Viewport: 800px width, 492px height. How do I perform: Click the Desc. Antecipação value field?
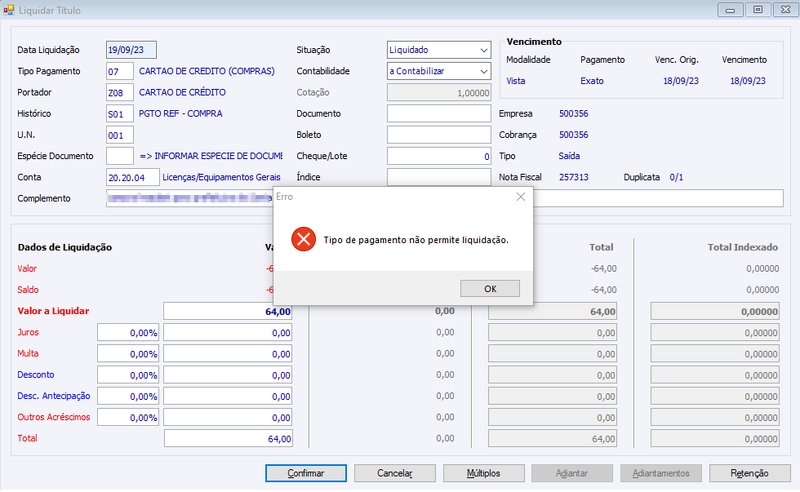click(x=228, y=397)
